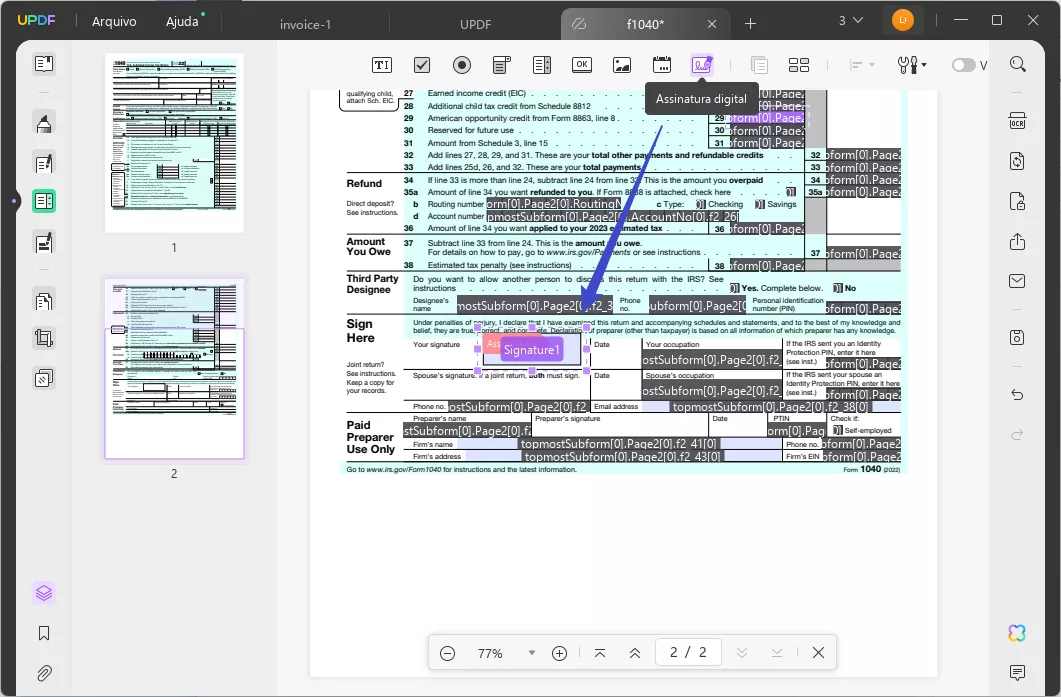Click the form field grid arrangement icon
The width and height of the screenshot is (1061, 697).
pos(799,65)
